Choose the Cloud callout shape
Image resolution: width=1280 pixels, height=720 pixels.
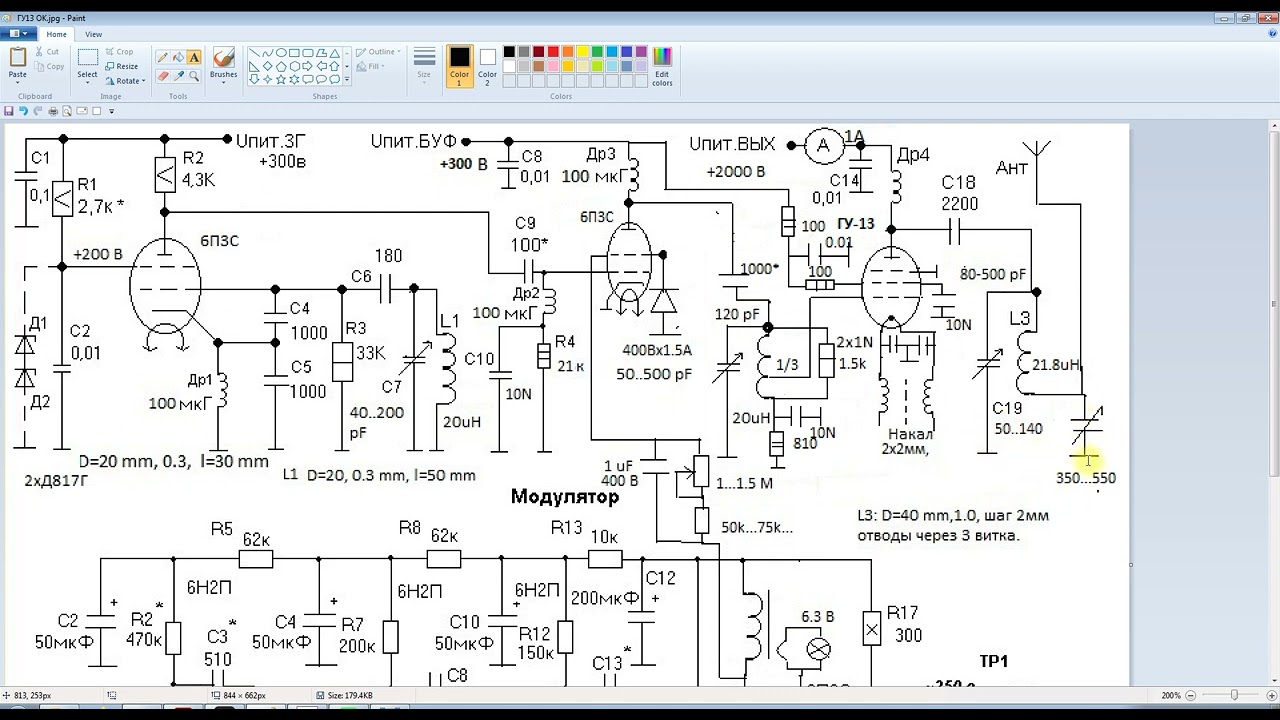coord(334,79)
